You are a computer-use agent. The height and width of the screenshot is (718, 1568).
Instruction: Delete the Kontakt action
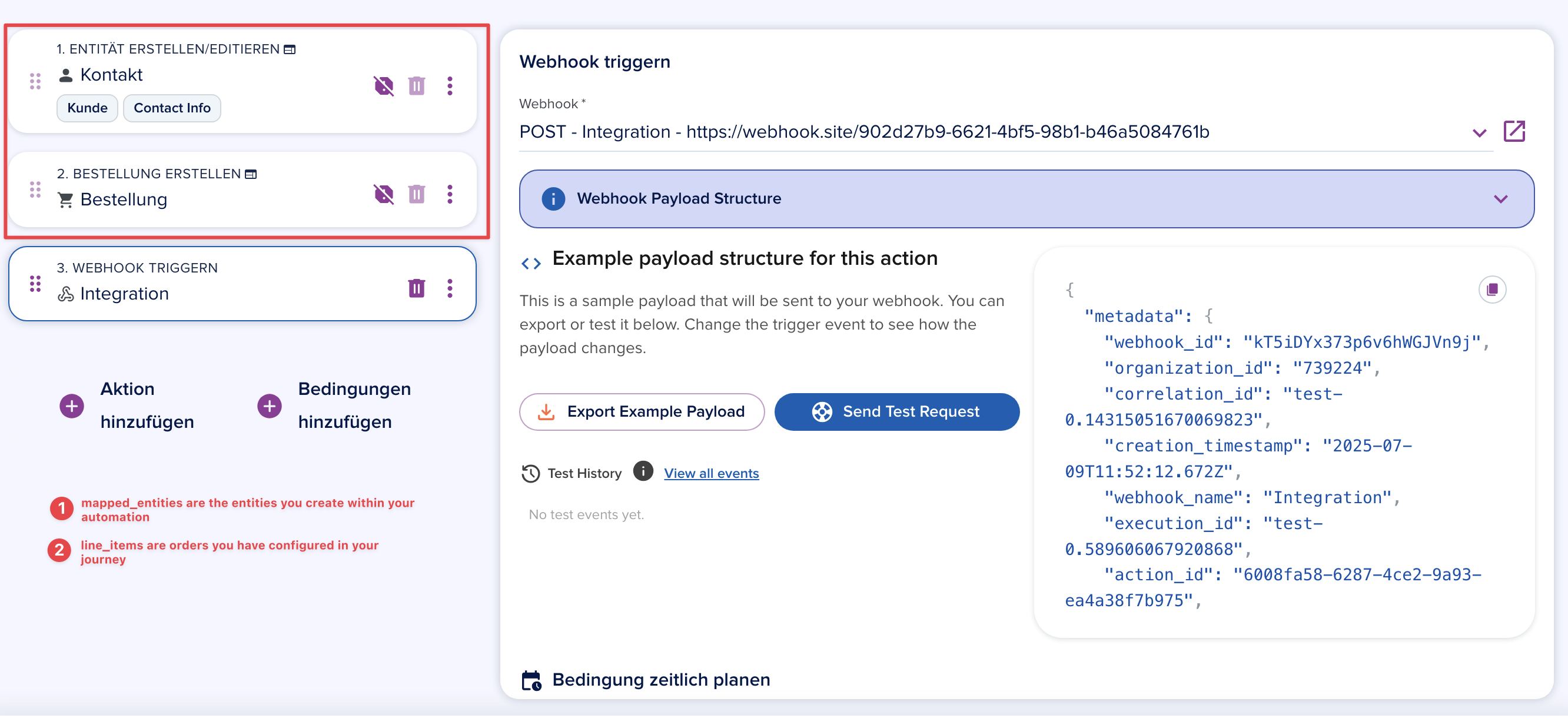416,86
